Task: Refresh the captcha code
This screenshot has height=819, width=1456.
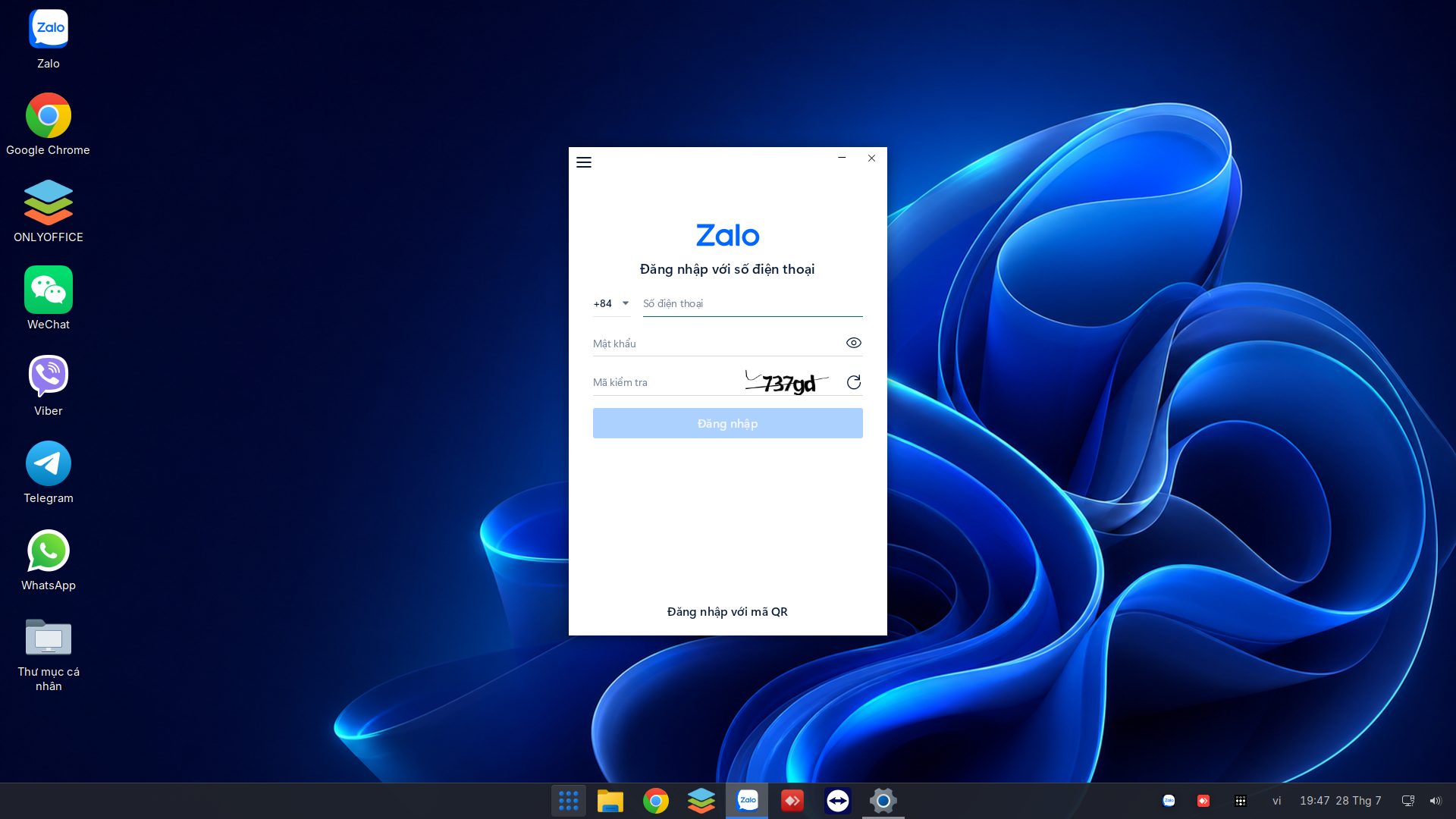Action: tap(854, 382)
